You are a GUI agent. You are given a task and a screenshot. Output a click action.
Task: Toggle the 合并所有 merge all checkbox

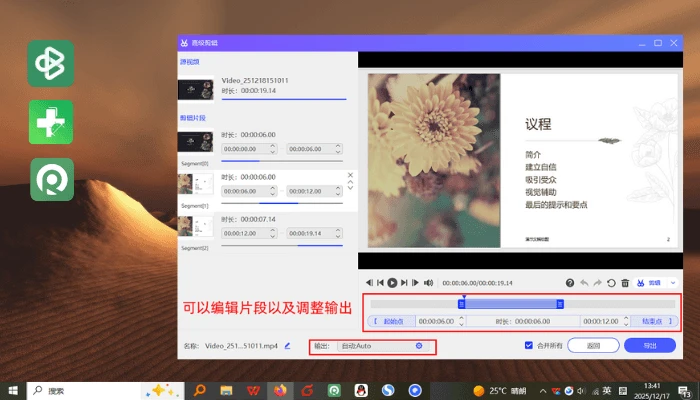529,345
